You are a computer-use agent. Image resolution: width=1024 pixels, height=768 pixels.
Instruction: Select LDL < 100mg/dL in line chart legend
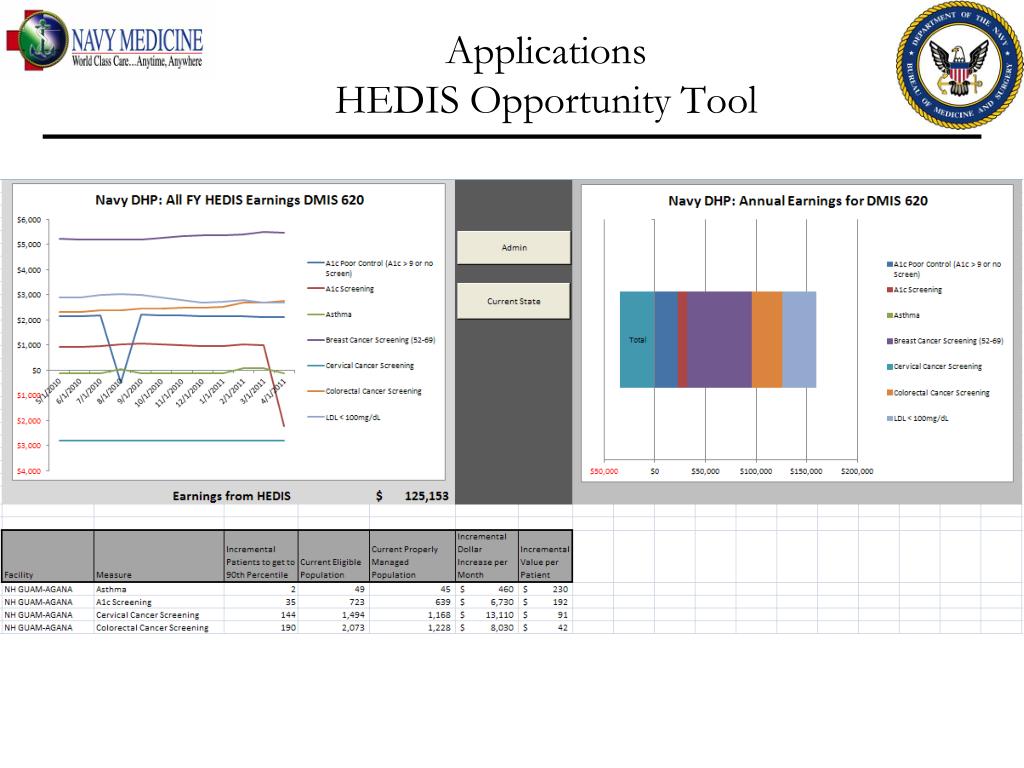pos(344,417)
